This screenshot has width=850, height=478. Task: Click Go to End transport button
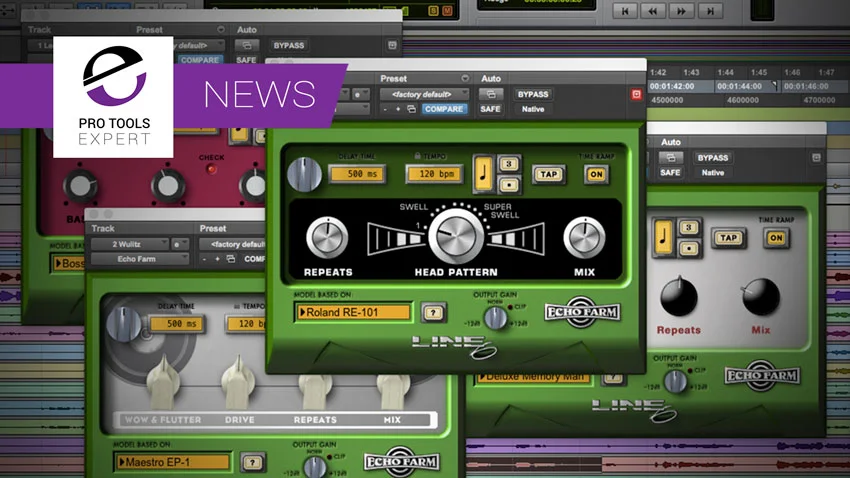710,10
